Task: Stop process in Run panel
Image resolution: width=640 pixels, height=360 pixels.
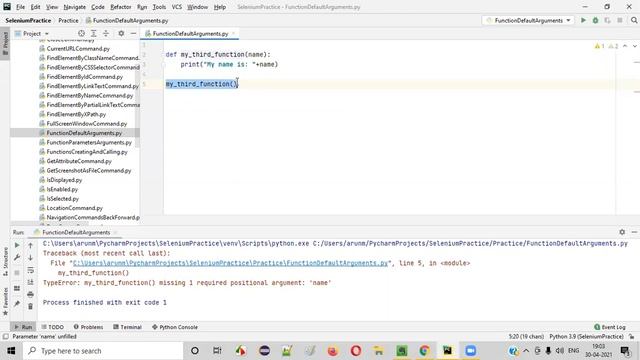Action: click(x=17, y=273)
